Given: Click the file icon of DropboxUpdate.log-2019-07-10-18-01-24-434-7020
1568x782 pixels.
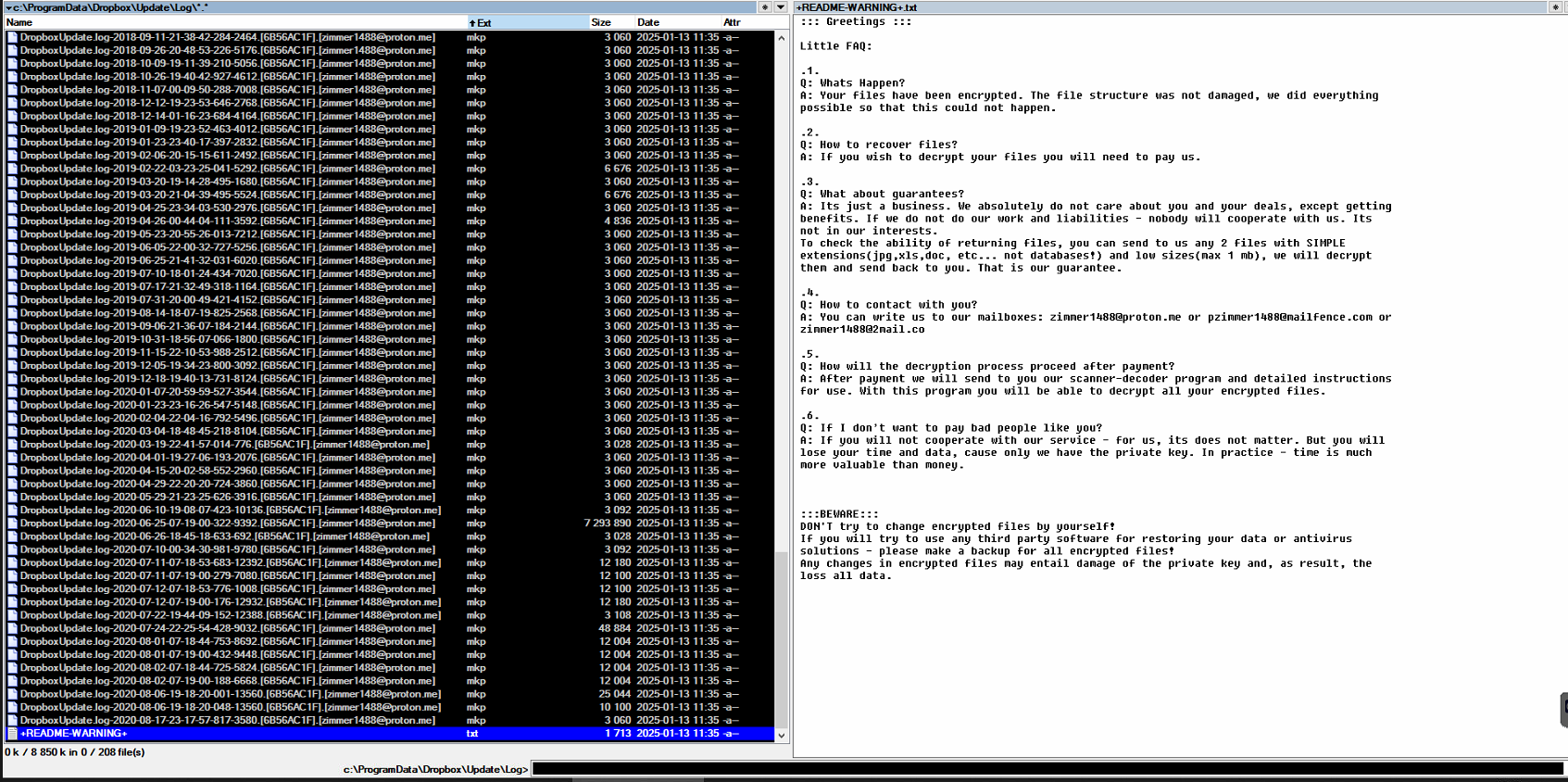Looking at the screenshot, I should (x=12, y=274).
